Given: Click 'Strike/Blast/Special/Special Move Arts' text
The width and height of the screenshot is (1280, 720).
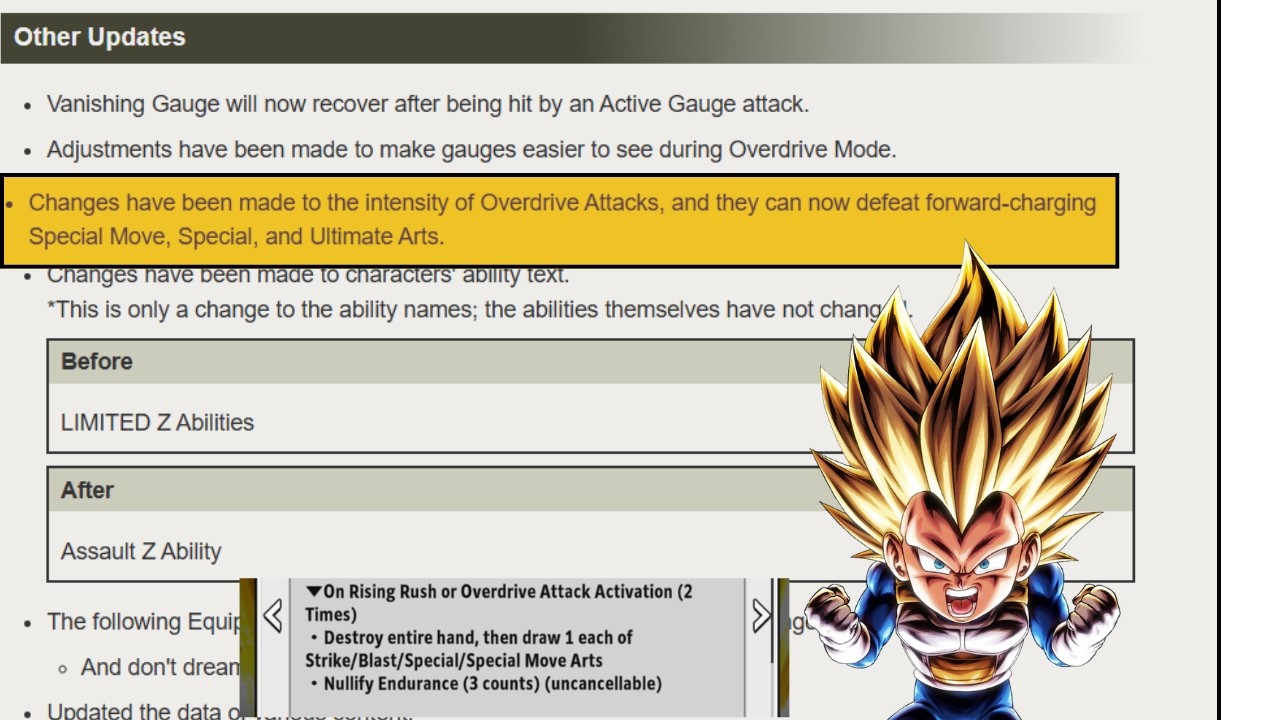Looking at the screenshot, I should [x=454, y=661].
